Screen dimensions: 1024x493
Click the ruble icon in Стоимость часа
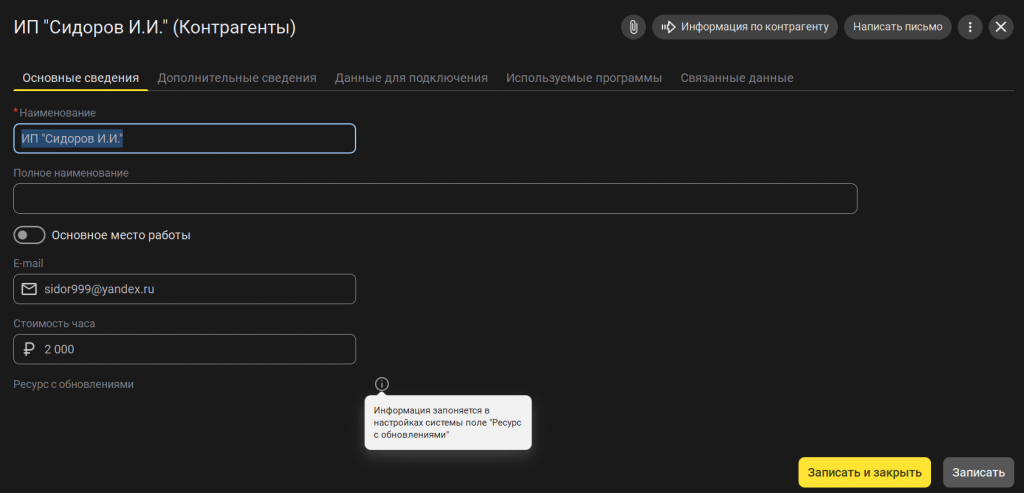[29, 349]
